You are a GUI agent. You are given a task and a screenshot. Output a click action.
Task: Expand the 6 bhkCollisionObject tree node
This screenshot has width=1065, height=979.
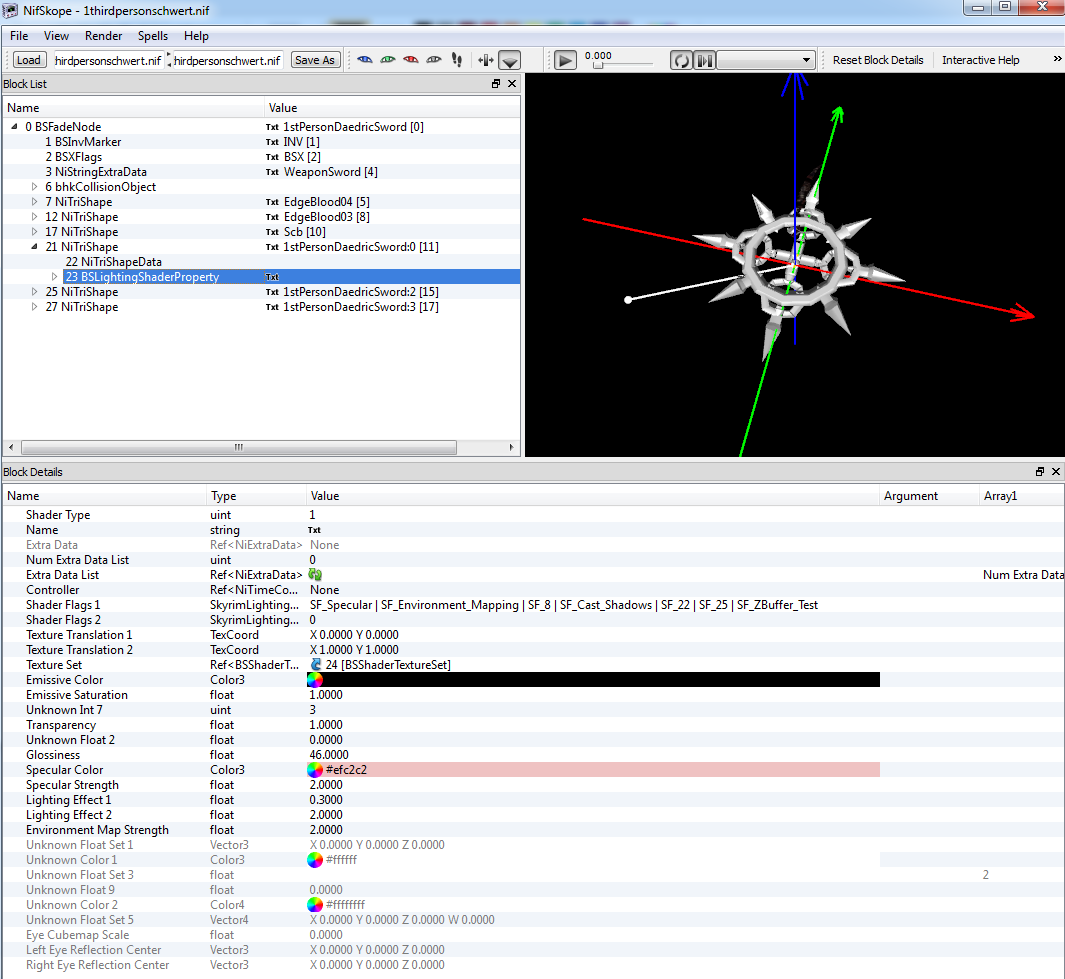pos(35,187)
